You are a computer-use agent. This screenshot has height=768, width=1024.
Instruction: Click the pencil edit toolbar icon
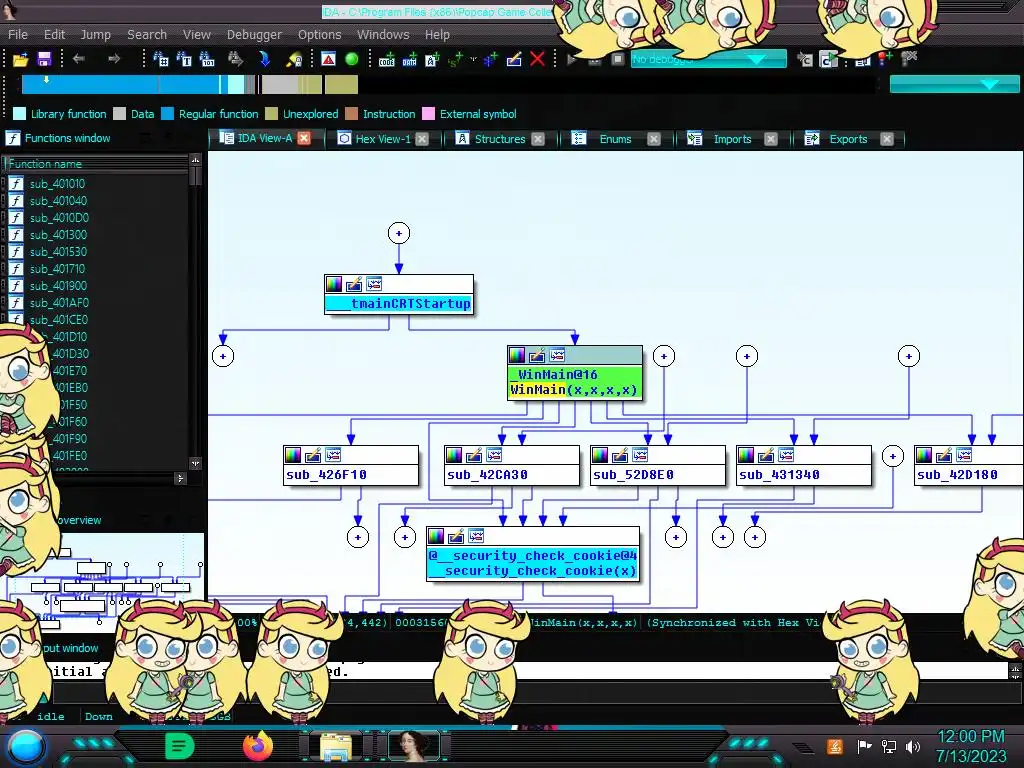[x=514, y=59]
